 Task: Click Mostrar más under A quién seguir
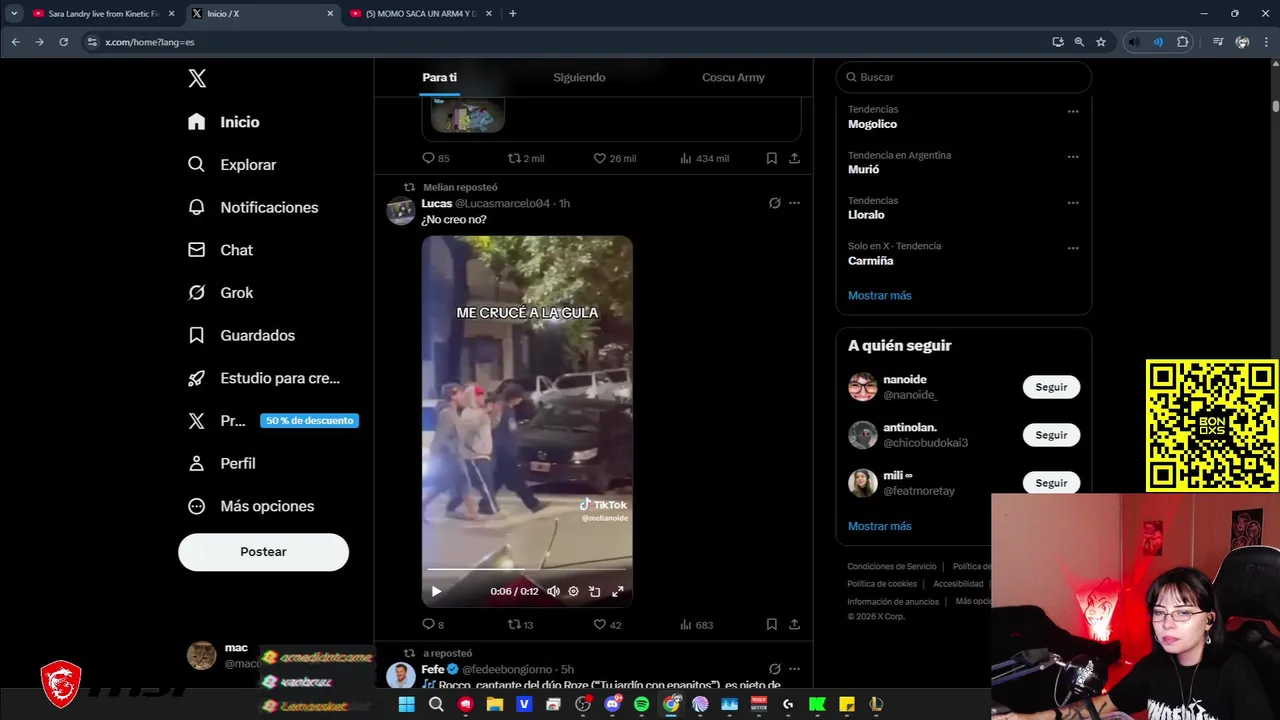point(880,526)
